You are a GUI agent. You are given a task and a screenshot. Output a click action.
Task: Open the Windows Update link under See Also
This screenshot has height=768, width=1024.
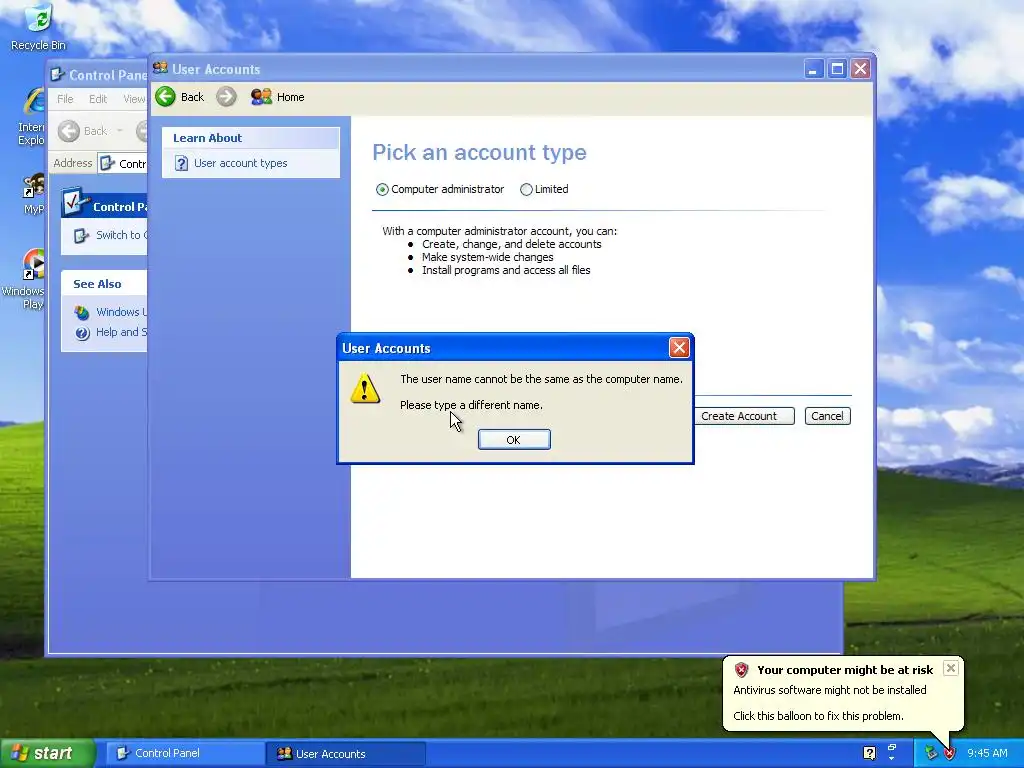click(x=121, y=312)
